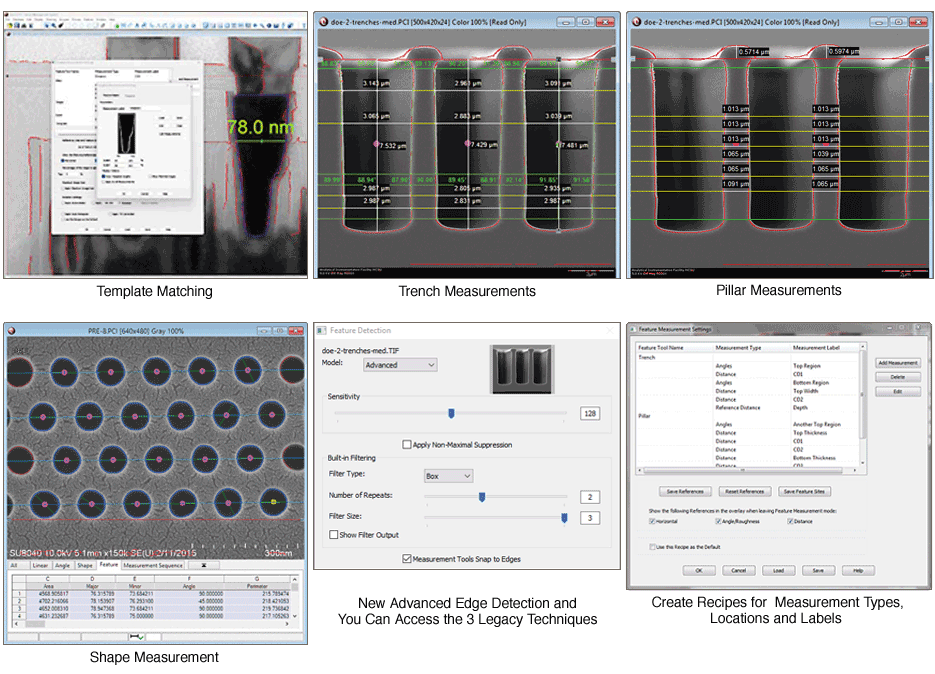This screenshot has width=935, height=674.
Task: Tick the Show Filter Output checkbox
Action: tap(334, 534)
